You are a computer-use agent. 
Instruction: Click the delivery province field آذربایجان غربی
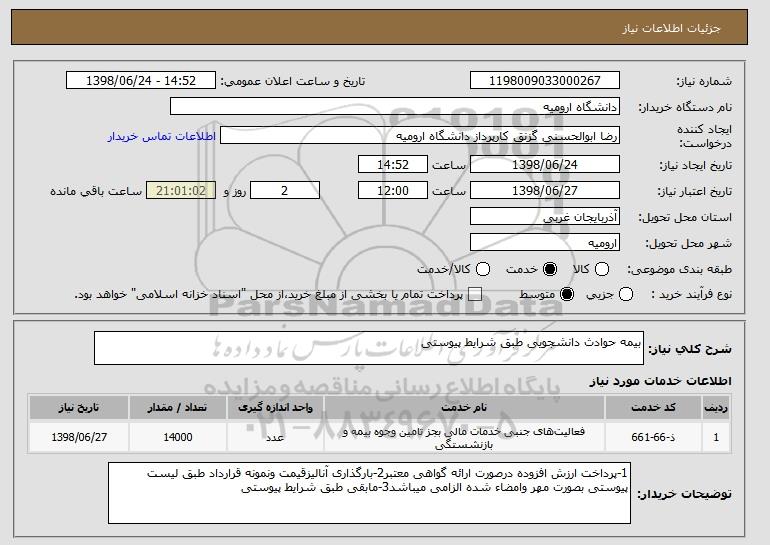point(545,216)
